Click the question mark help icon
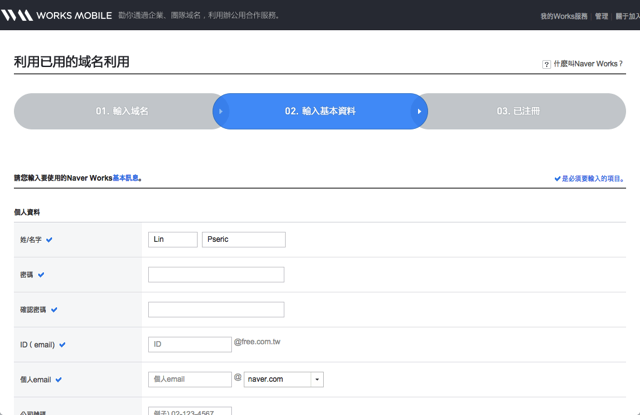Screen dimensions: 640x415 coord(547,64)
